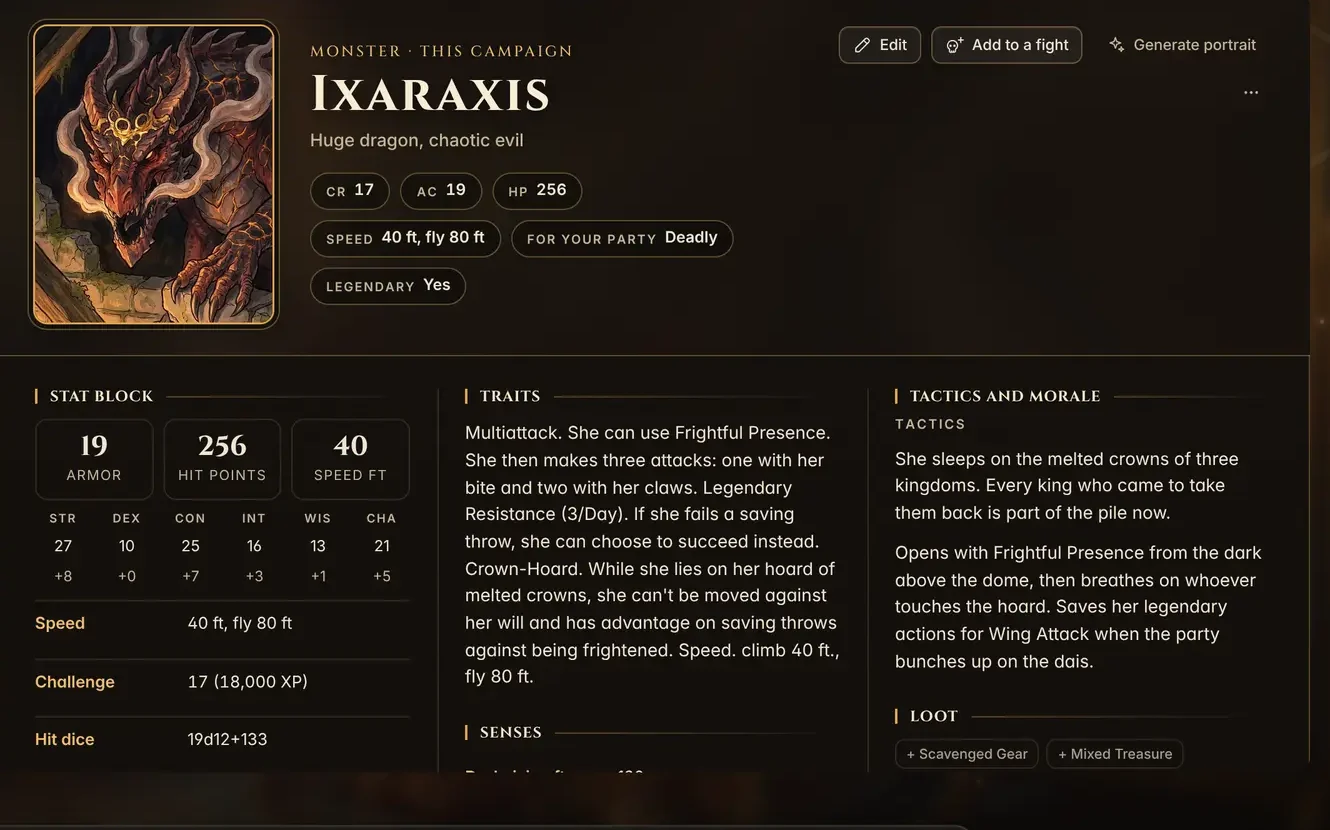Click the Tactics and Morale heading
Viewport: 1330px width, 830px height.
pos(1005,396)
